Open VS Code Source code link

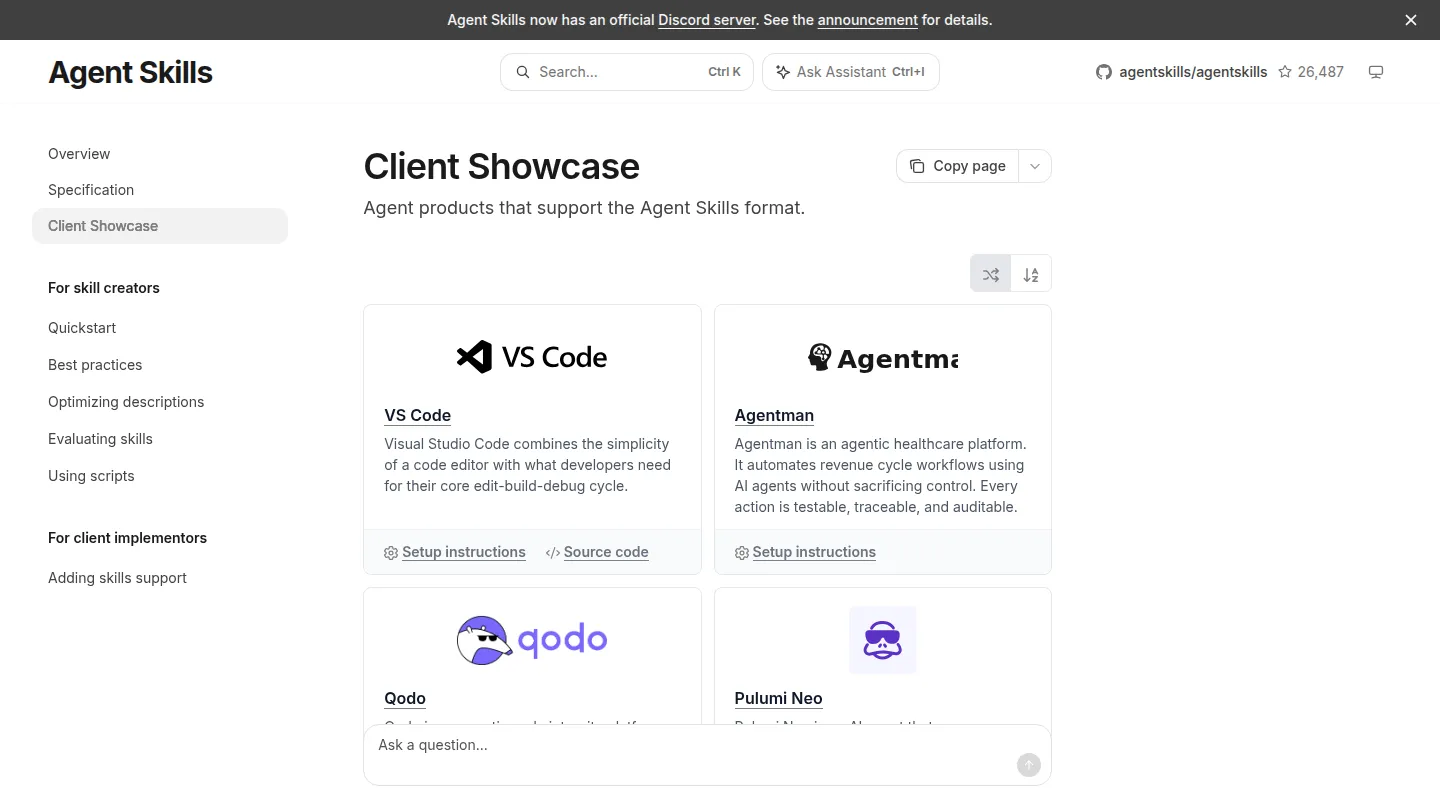[x=606, y=552]
